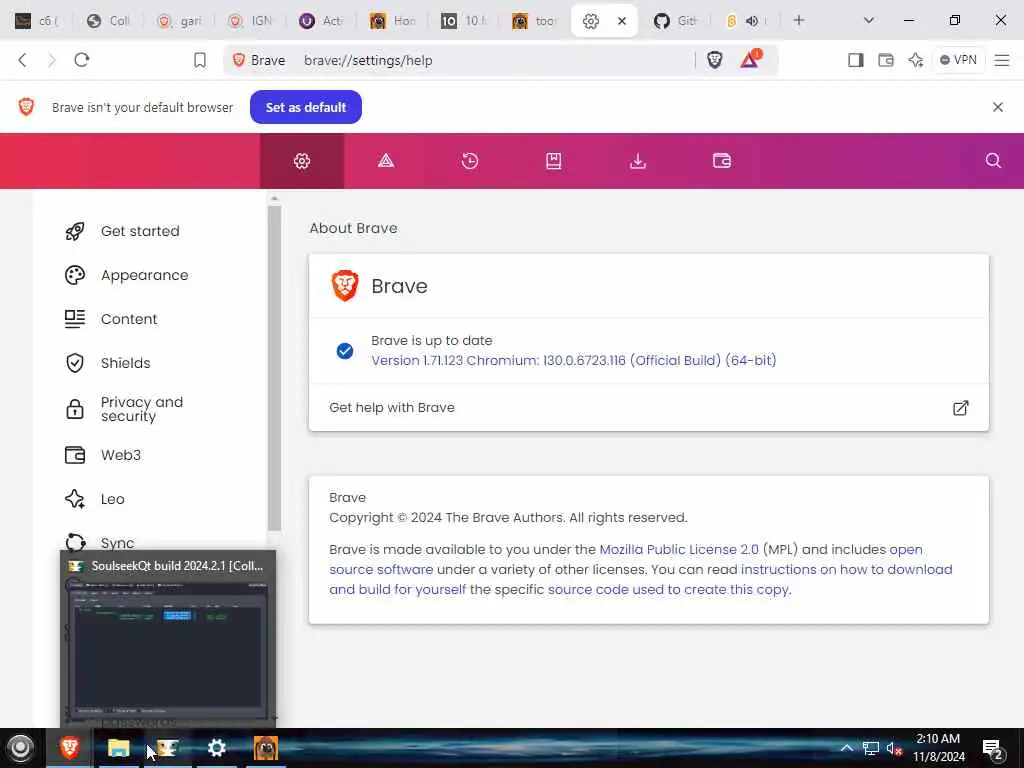Show hidden system tray icons
The width and height of the screenshot is (1024, 768).
coord(846,748)
